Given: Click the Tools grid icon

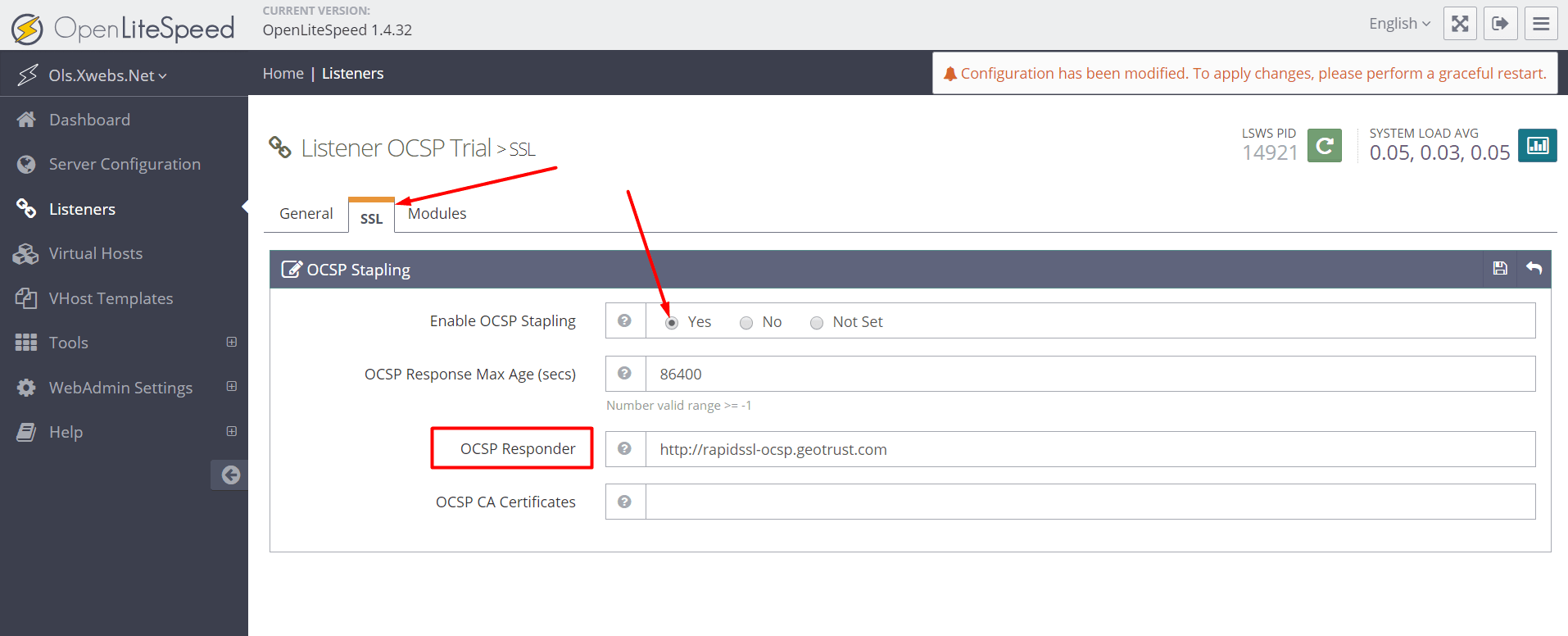Looking at the screenshot, I should point(26,343).
